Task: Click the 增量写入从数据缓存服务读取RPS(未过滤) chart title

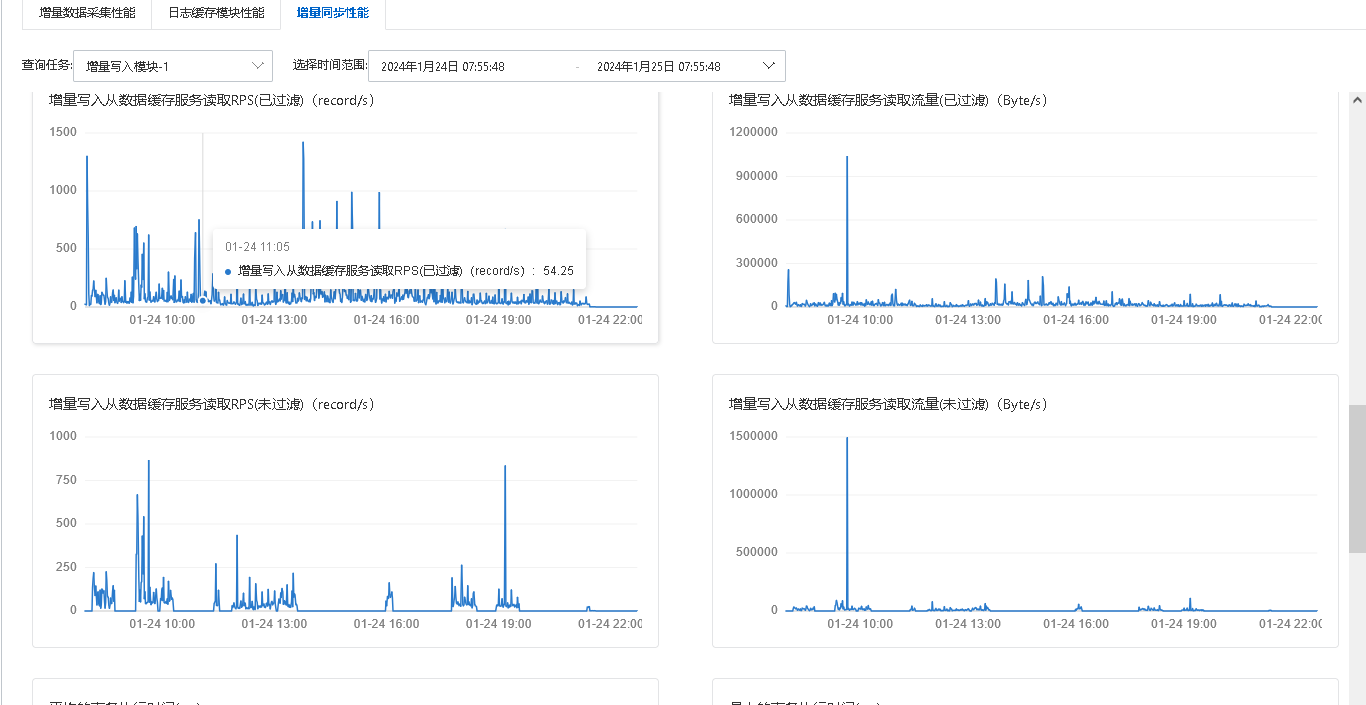Action: 212,404
